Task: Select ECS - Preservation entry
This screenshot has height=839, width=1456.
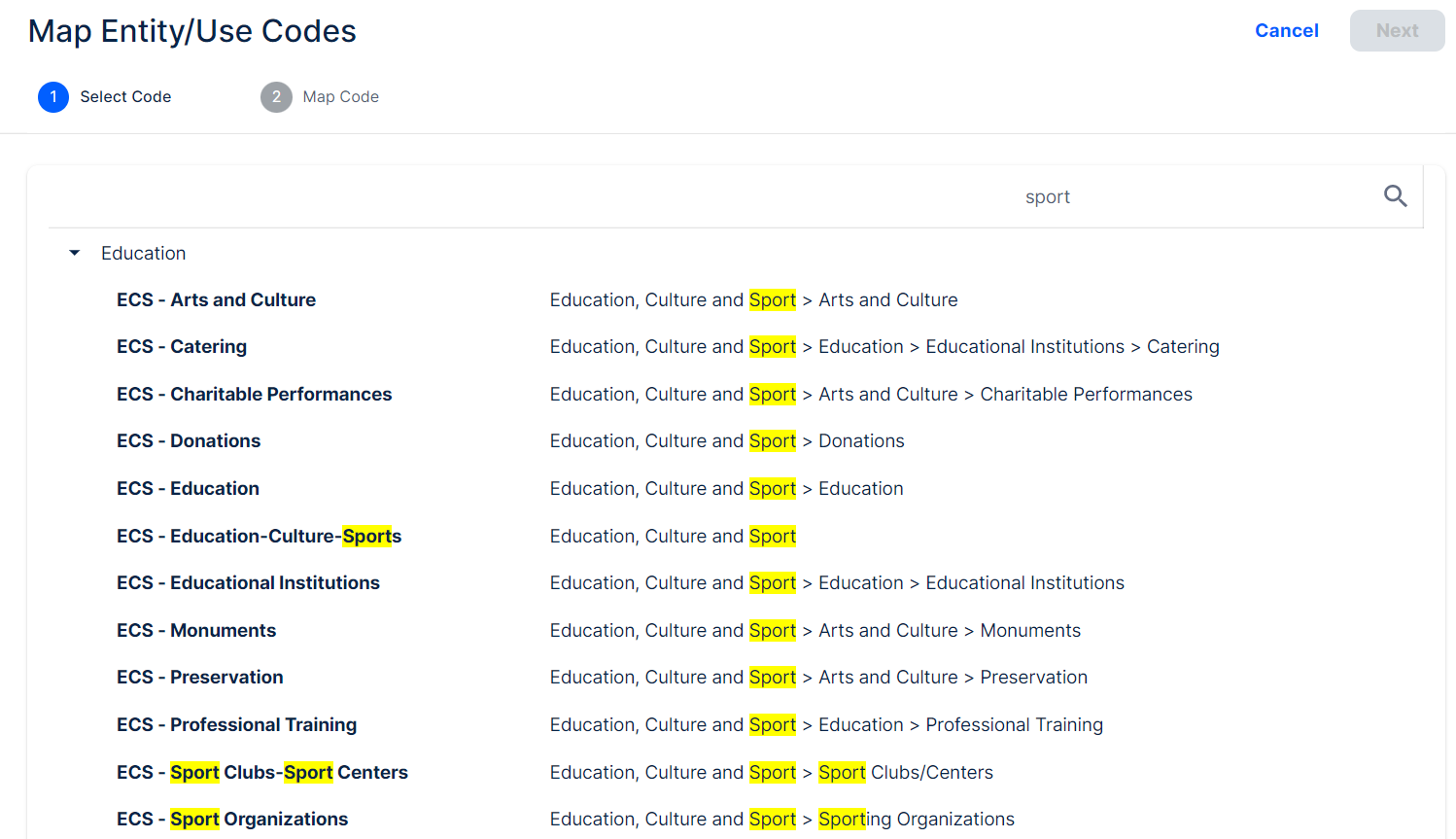Action: pyautogui.click(x=200, y=678)
